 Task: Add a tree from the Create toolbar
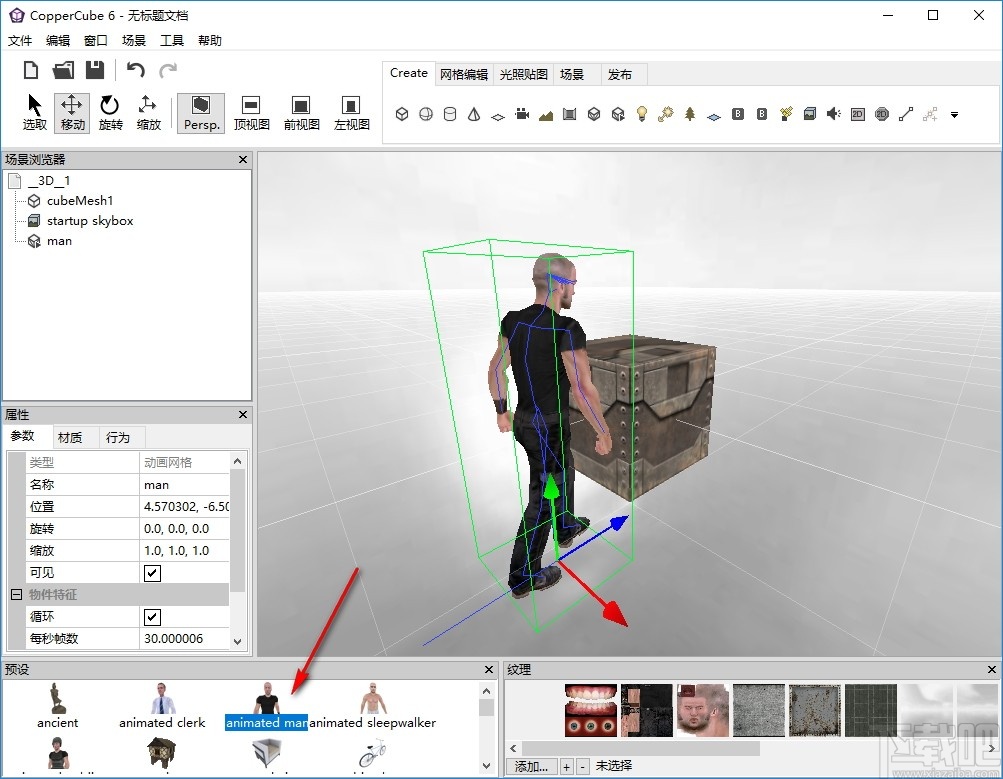[690, 114]
